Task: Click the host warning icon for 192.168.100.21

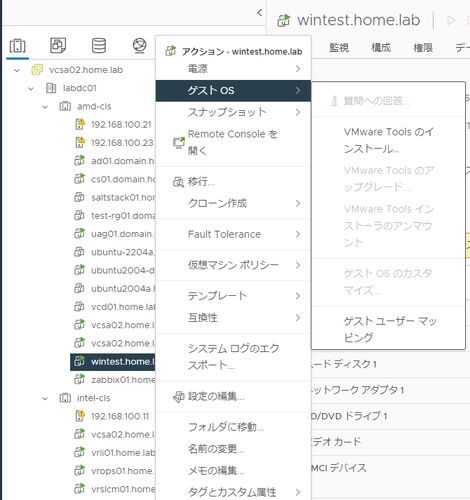Action: coord(80,124)
